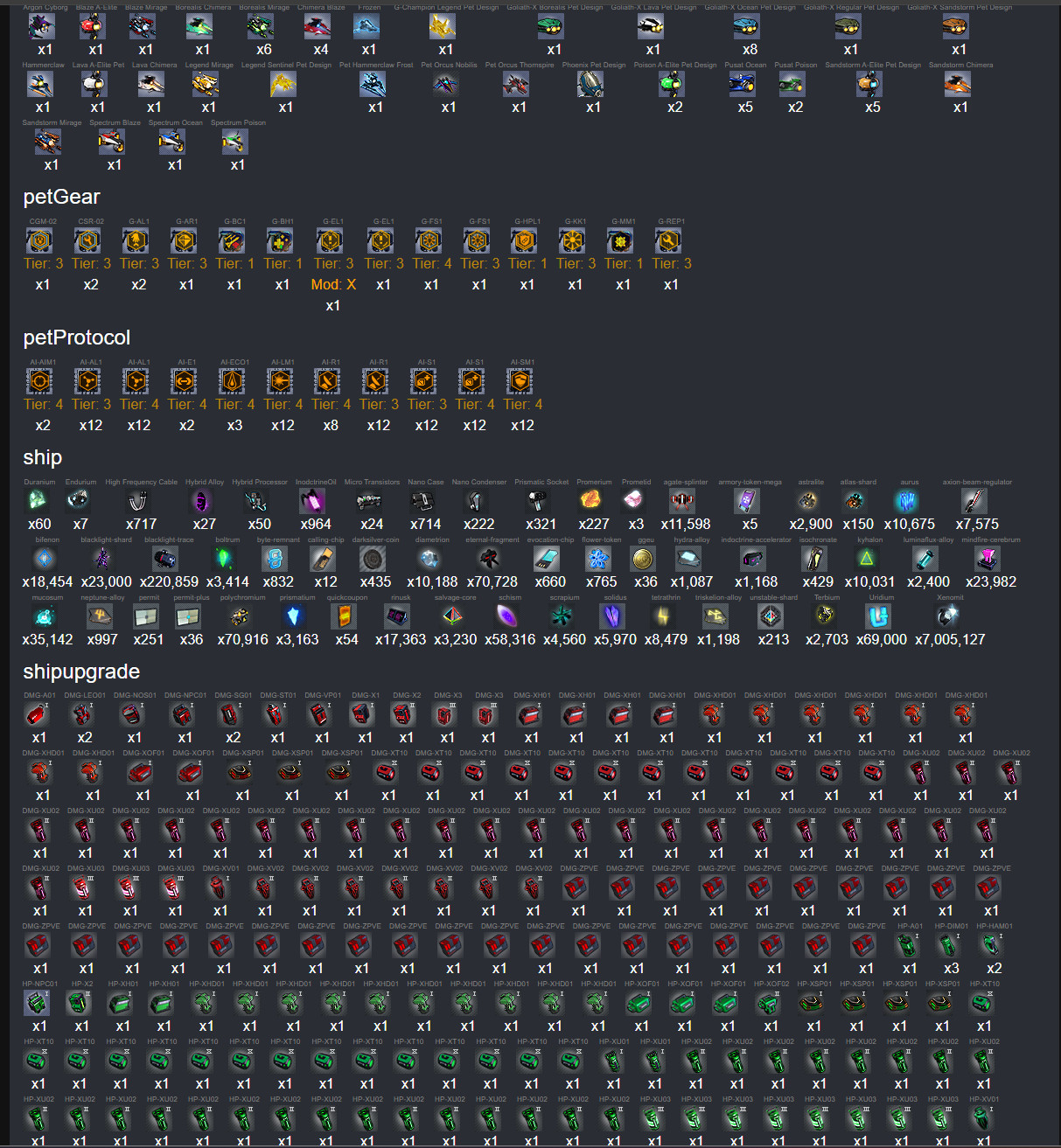This screenshot has width=1061, height=1148.
Task: Select the Phoenix Pet Design icon
Action: click(x=591, y=85)
